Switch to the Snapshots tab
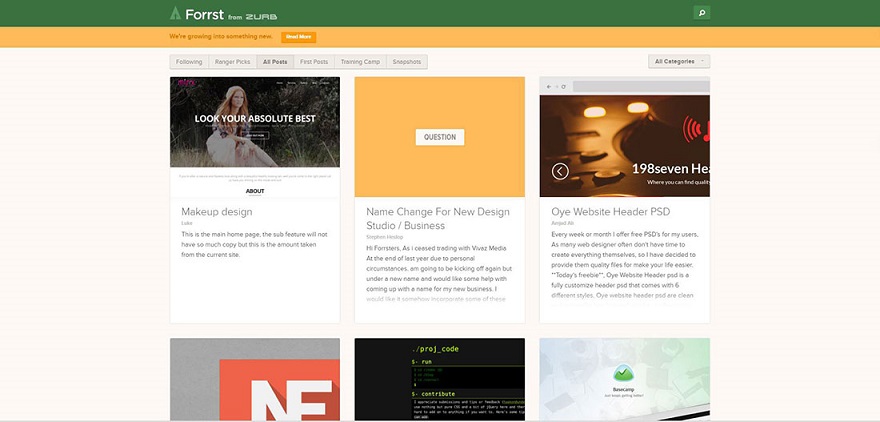The width and height of the screenshot is (880, 422). pos(407,62)
